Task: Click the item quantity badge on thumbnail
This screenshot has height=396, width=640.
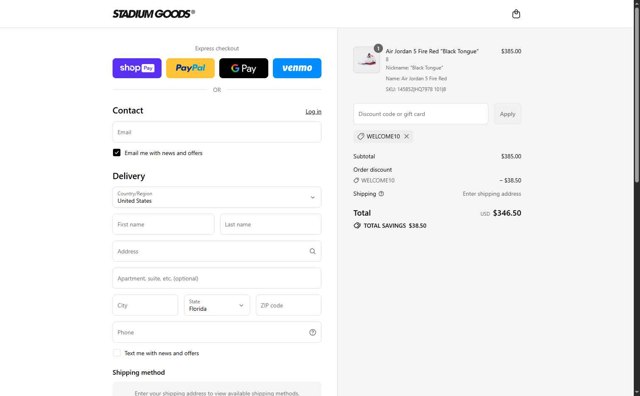Action: [x=378, y=48]
